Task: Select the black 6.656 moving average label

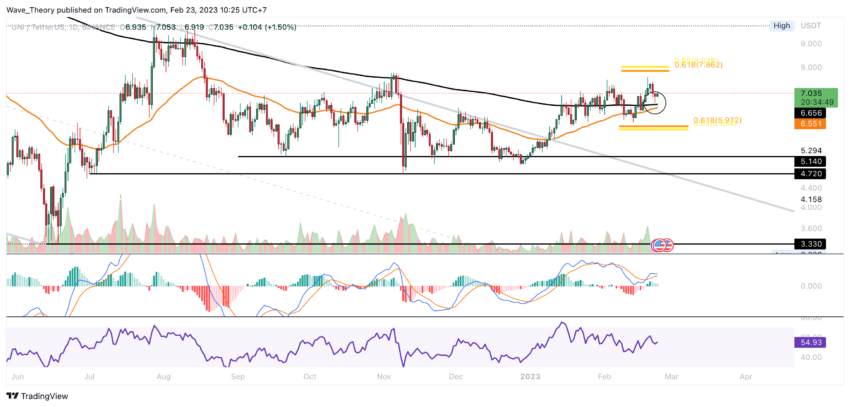Action: [808, 114]
